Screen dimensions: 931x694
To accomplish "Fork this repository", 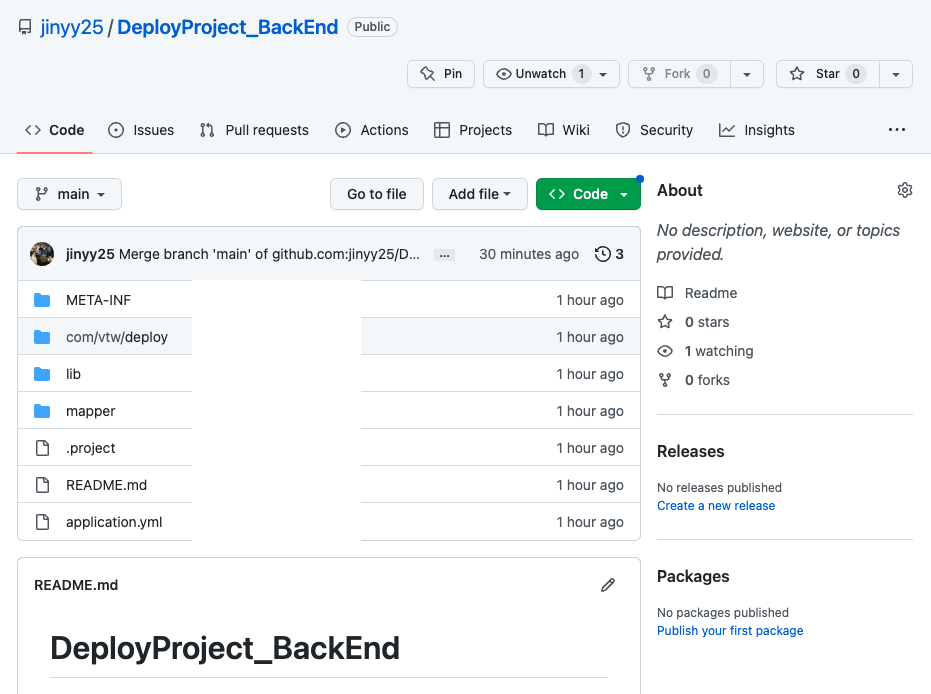I will 679,74.
